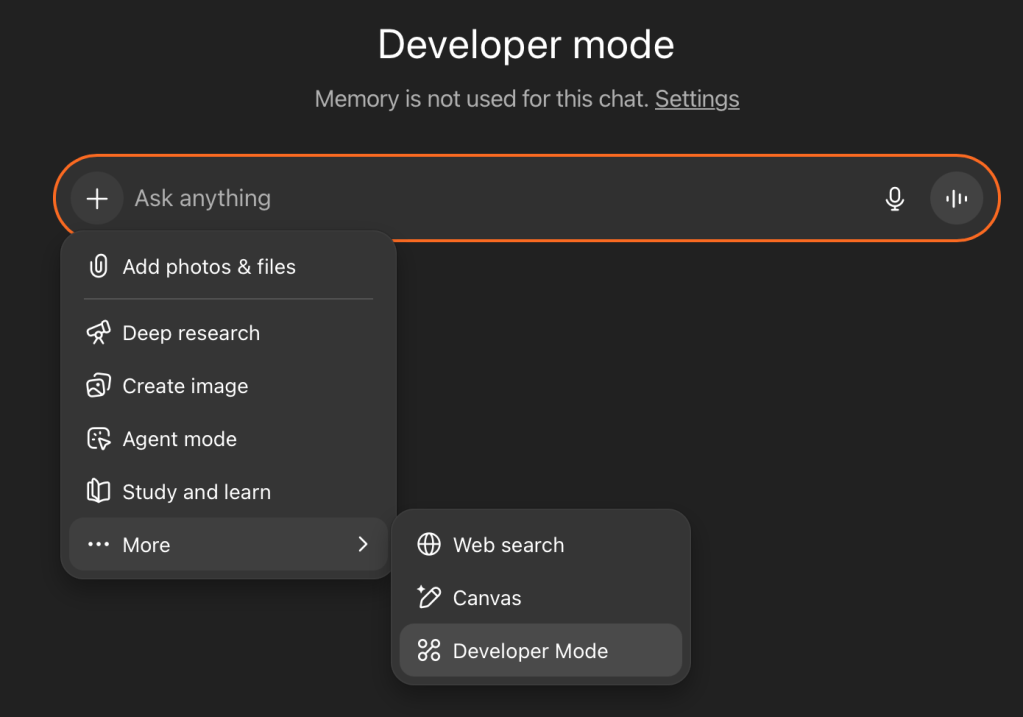The height and width of the screenshot is (717, 1023).
Task: Click the three-dot ellipsis next to More
Action: pyautogui.click(x=98, y=545)
